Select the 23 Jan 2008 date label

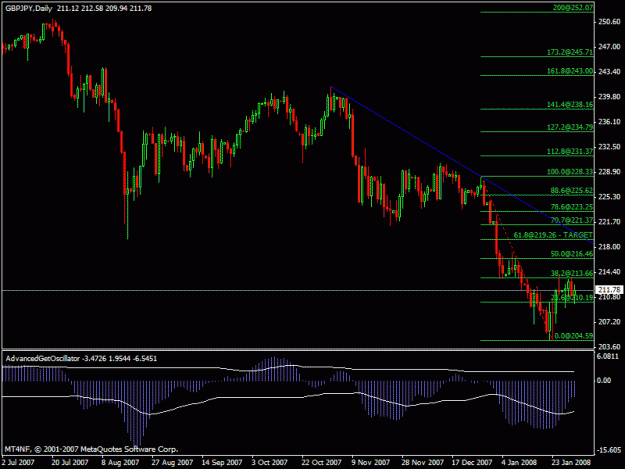tap(571, 463)
